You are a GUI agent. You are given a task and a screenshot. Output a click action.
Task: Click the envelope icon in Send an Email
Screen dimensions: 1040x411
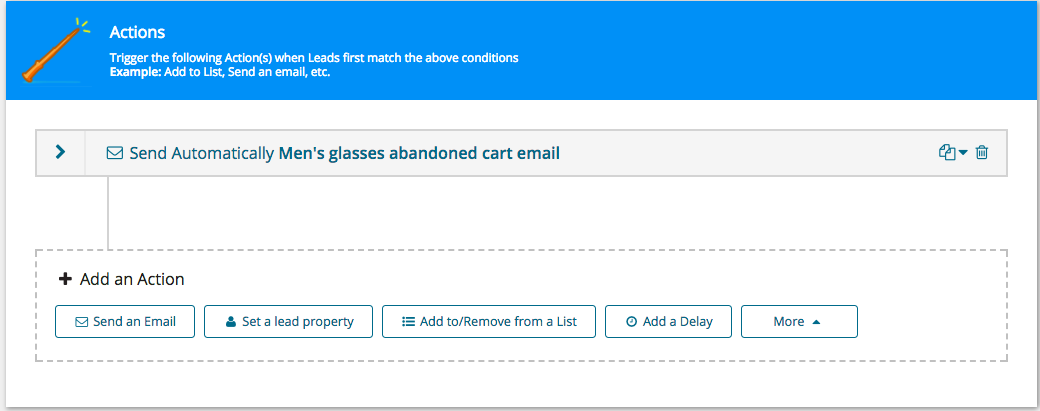coord(81,322)
